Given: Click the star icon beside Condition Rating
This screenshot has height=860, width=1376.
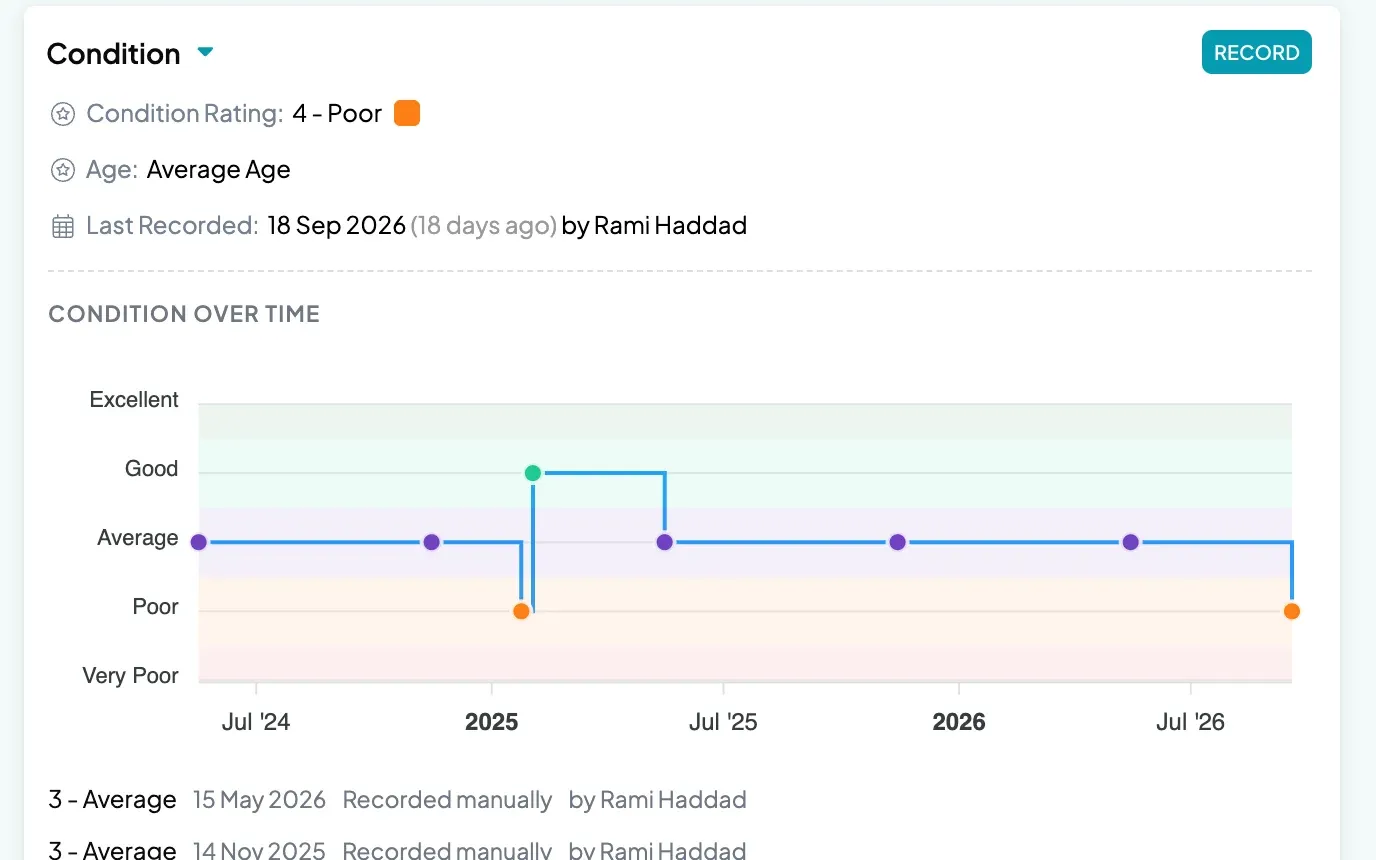Looking at the screenshot, I should (63, 114).
